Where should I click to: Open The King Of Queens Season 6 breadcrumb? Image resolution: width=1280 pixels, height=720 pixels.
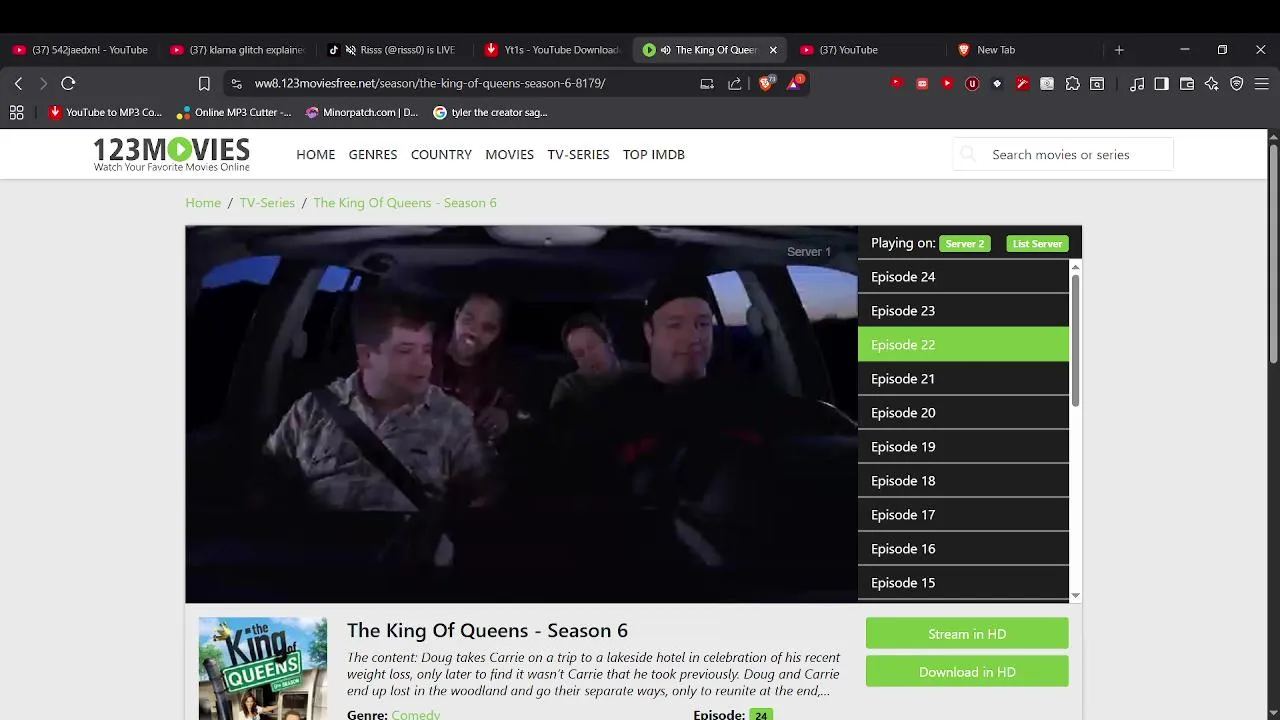click(405, 203)
